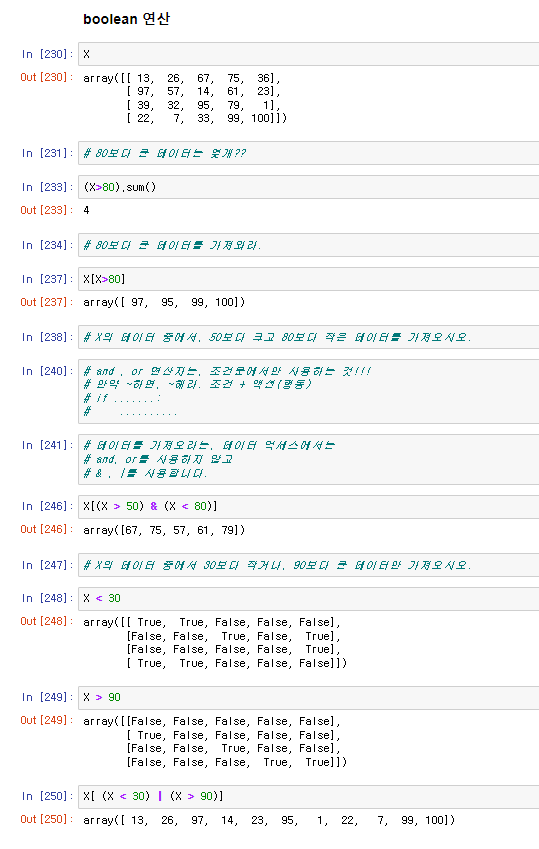539x849 pixels.
Task: Click the cell with X < 30
Action: coord(308,598)
